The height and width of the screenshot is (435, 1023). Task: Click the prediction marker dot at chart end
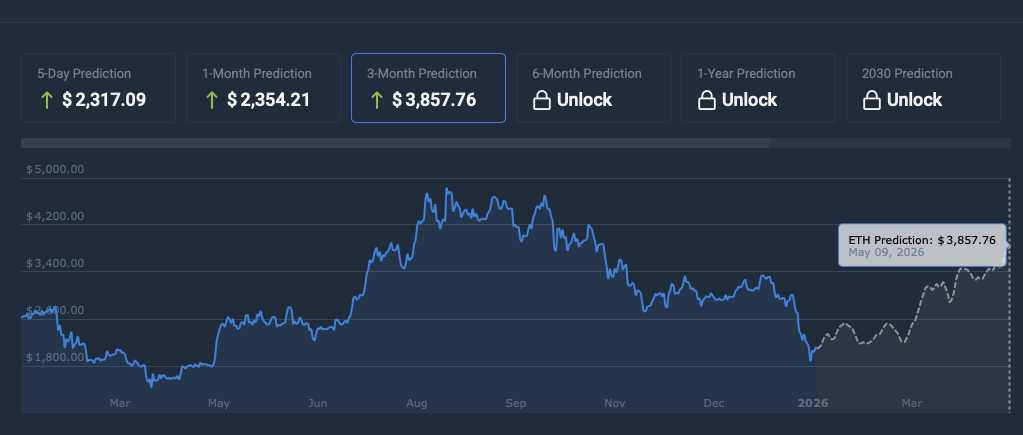(1009, 245)
